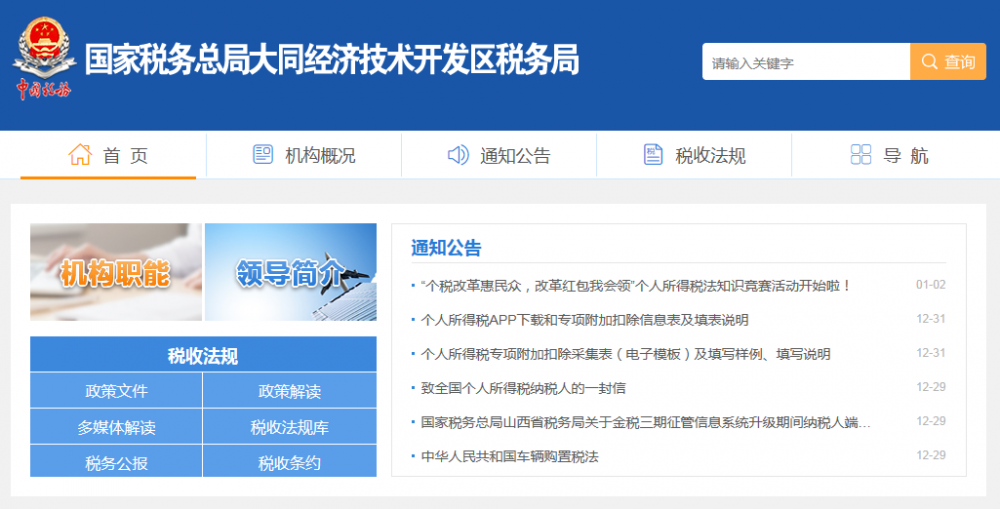The height and width of the screenshot is (509, 1000).
Task: Click the 通知公告 speaker icon
Action: tap(458, 154)
